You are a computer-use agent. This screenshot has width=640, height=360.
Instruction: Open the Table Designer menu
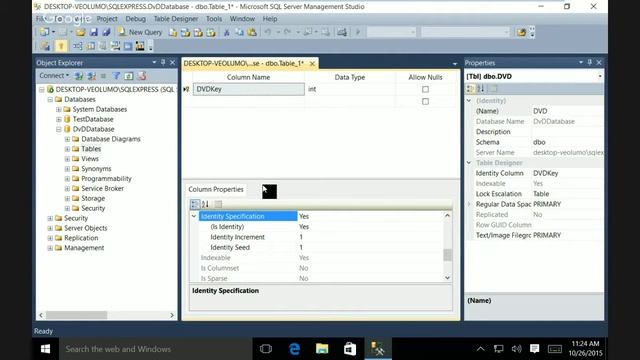click(176, 19)
